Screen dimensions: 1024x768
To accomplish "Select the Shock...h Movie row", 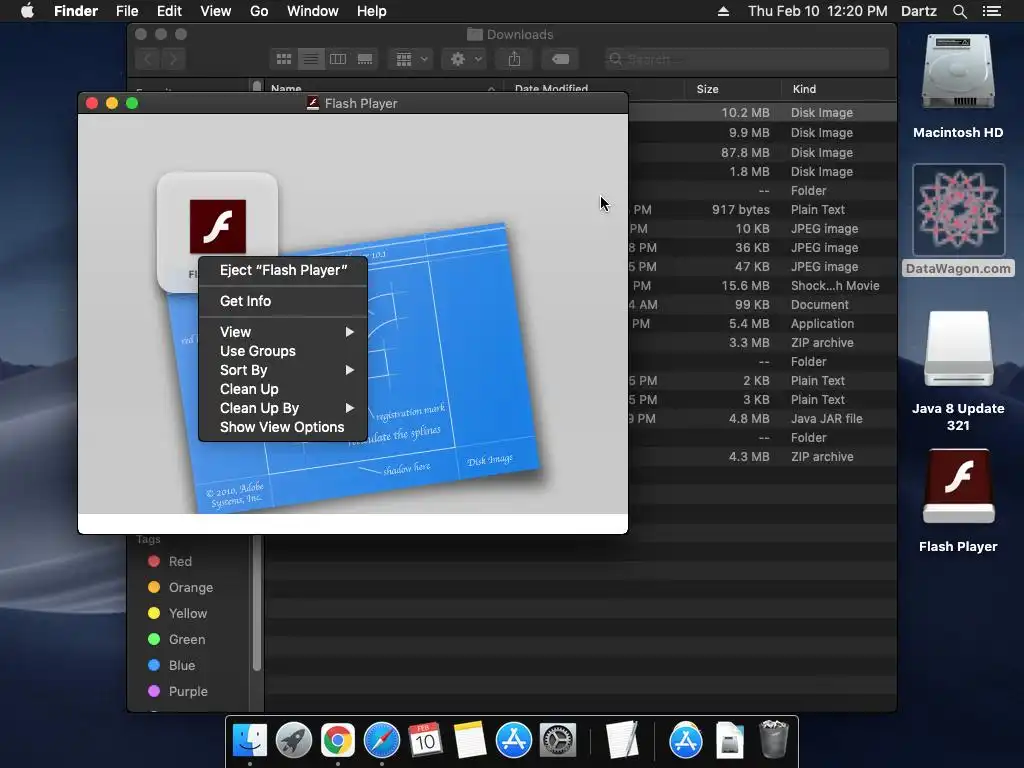I will click(x=762, y=285).
